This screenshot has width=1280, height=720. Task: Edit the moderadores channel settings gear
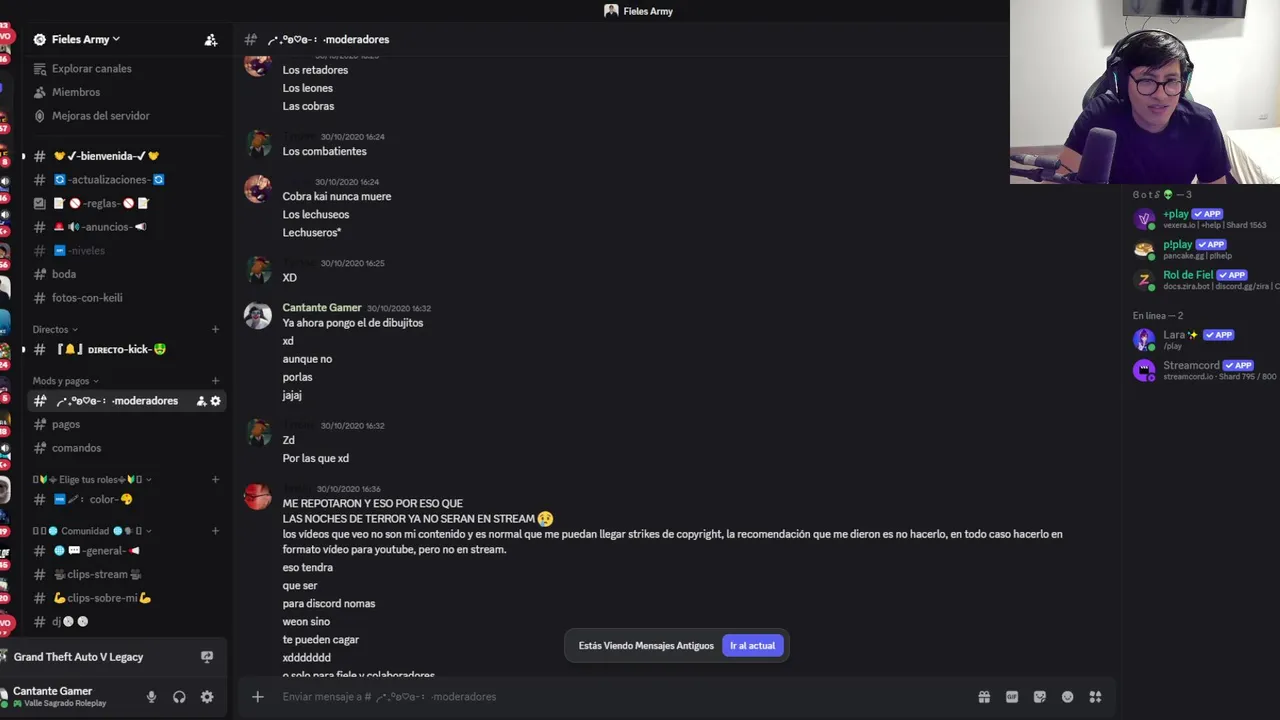tap(215, 401)
